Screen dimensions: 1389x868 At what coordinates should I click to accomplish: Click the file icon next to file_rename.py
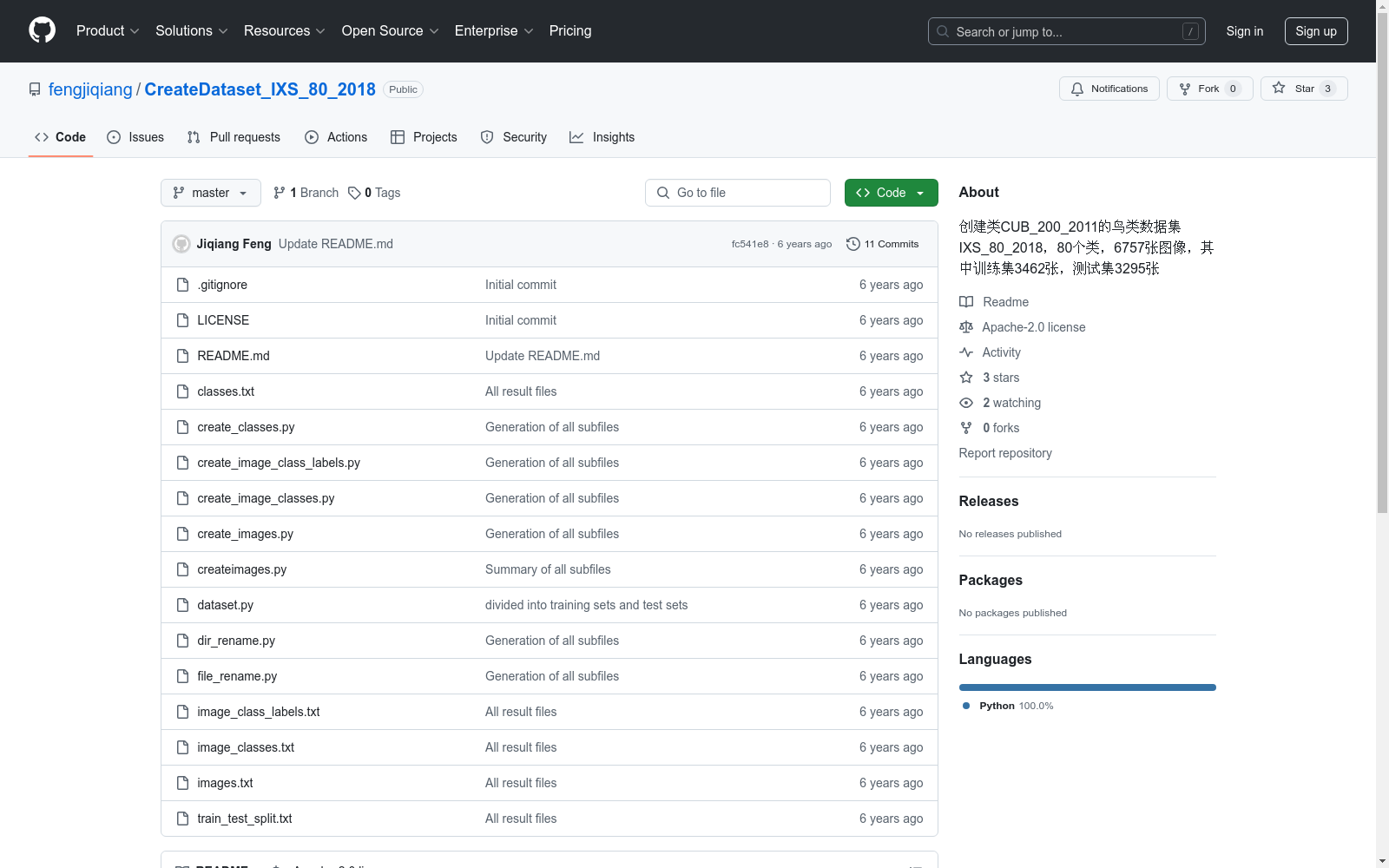tap(182, 676)
